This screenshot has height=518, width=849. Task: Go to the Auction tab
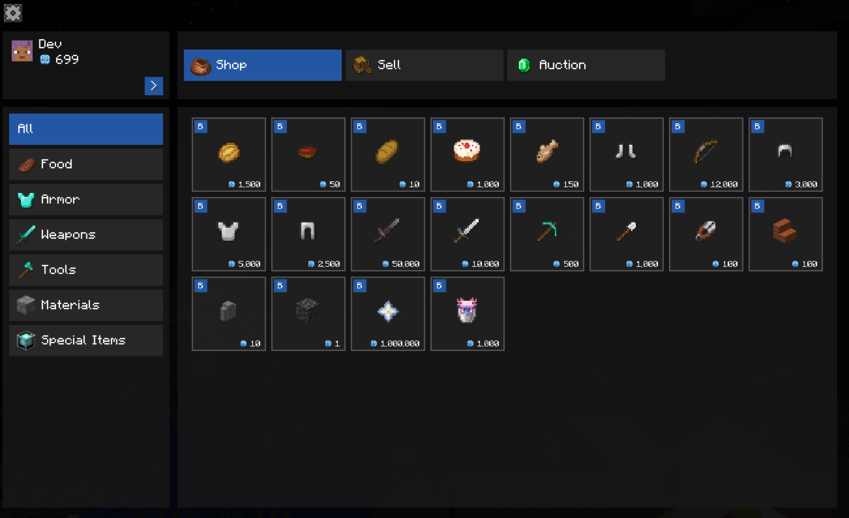(586, 65)
